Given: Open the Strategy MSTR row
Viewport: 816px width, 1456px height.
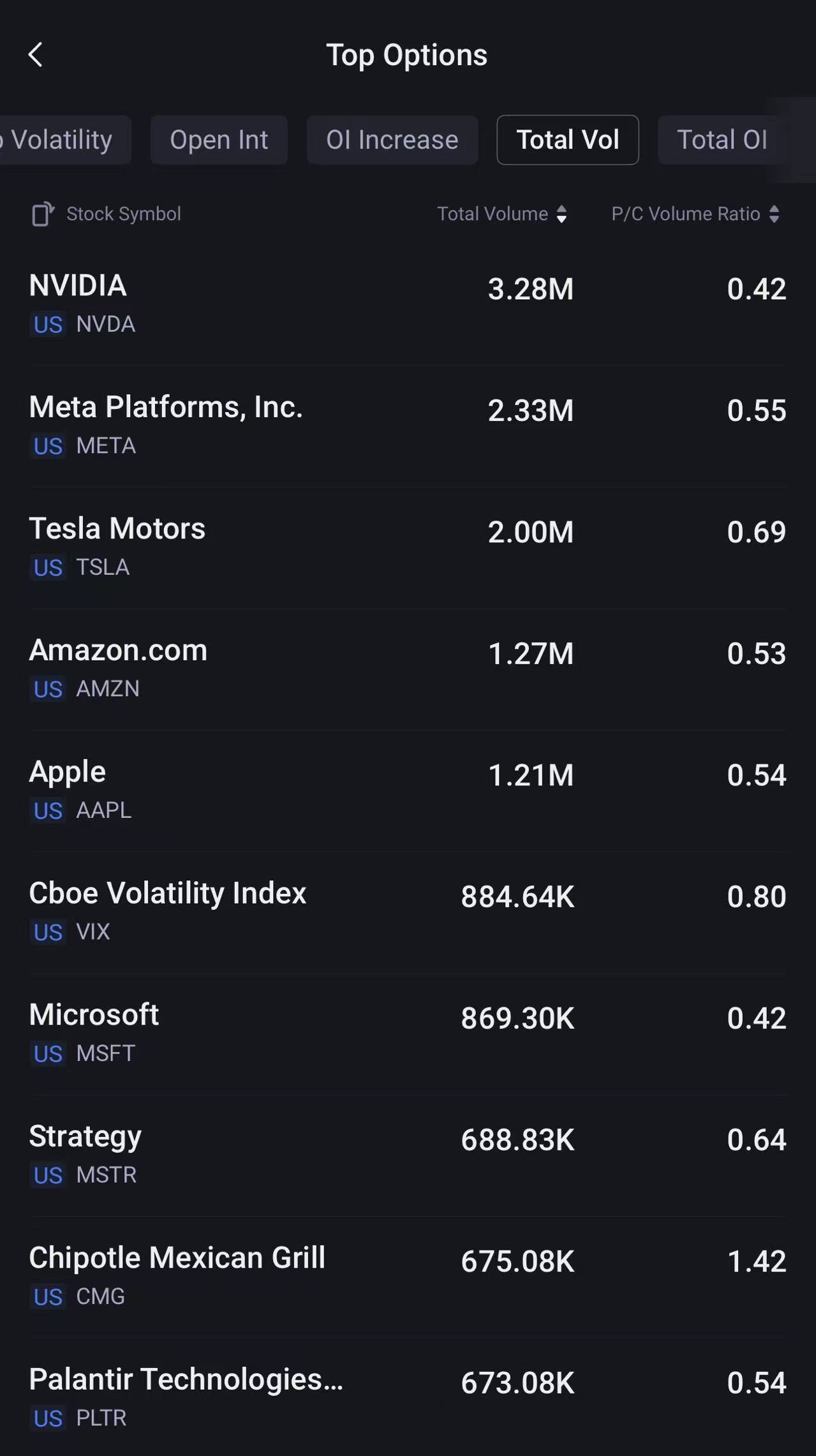Looking at the screenshot, I should [407, 1154].
